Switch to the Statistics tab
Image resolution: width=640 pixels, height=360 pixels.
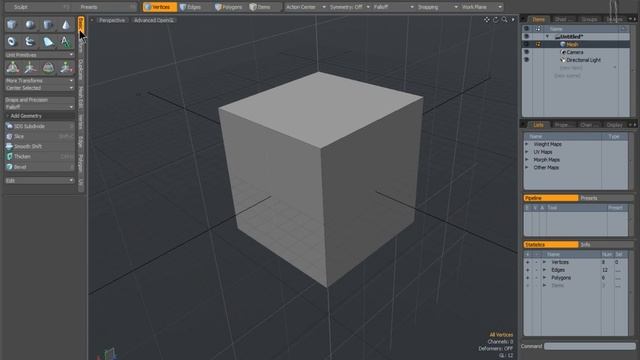[551, 244]
